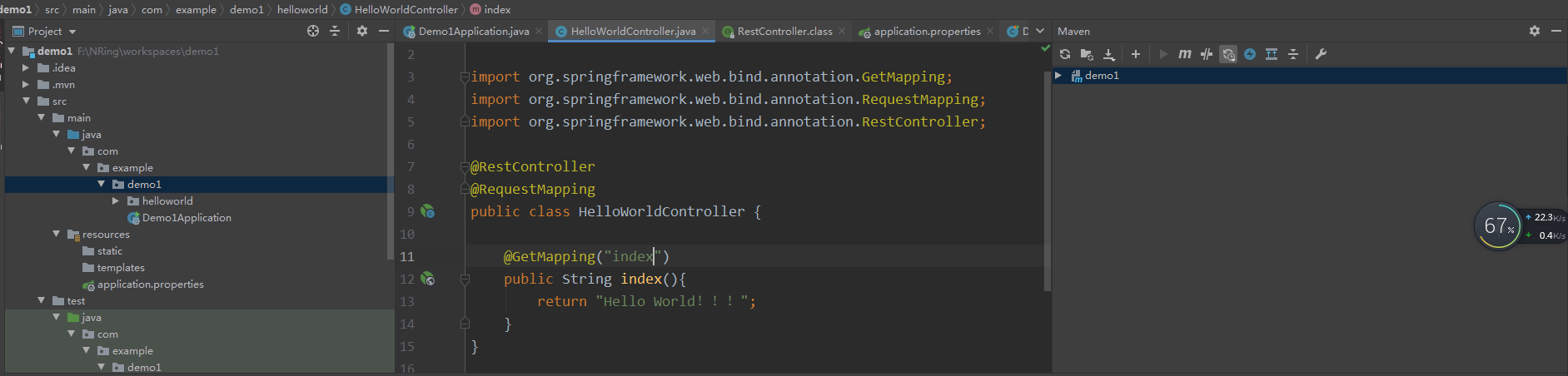The height and width of the screenshot is (376, 1568).
Task: Toggle Show Dependencies in Maven toolbar
Action: point(1272,54)
